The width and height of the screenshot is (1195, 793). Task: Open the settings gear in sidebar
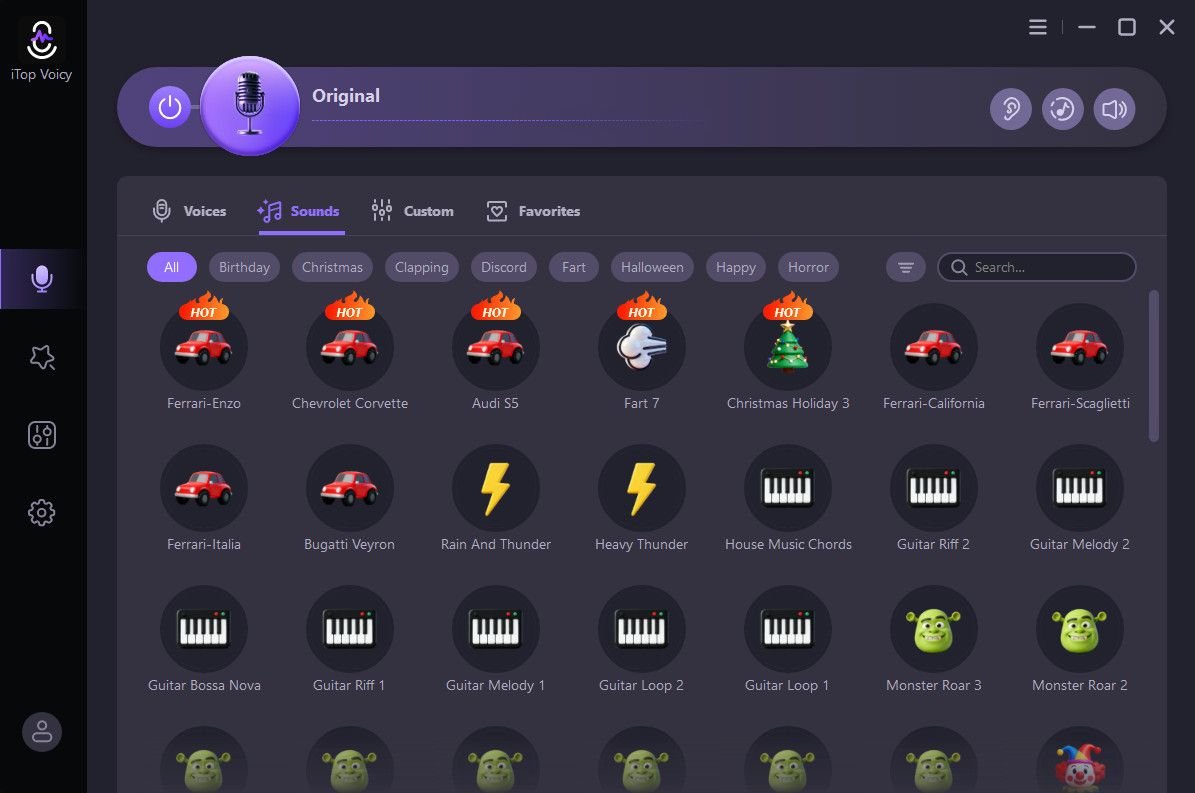42,513
